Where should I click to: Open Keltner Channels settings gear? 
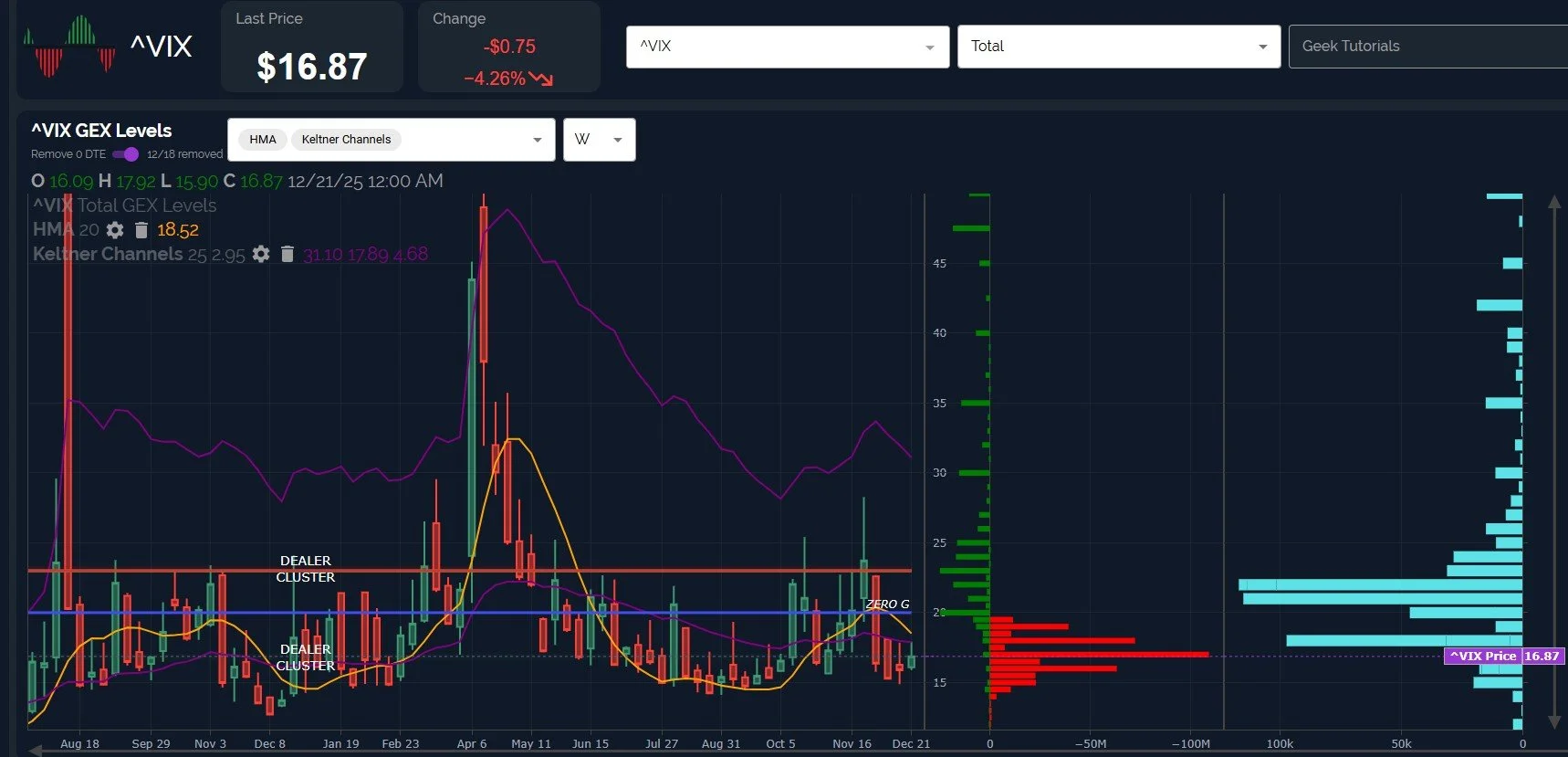(261, 254)
